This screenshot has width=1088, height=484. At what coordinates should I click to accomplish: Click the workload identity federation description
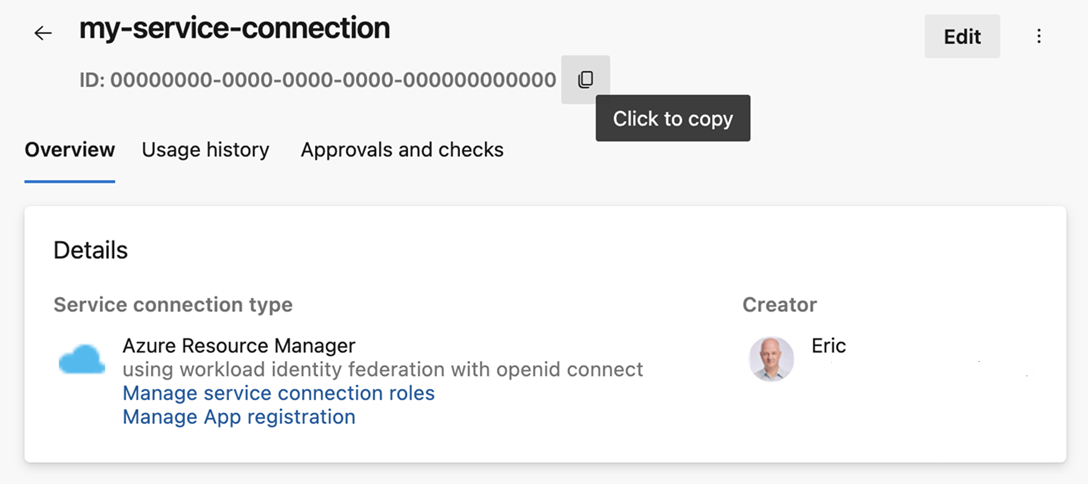click(382, 370)
